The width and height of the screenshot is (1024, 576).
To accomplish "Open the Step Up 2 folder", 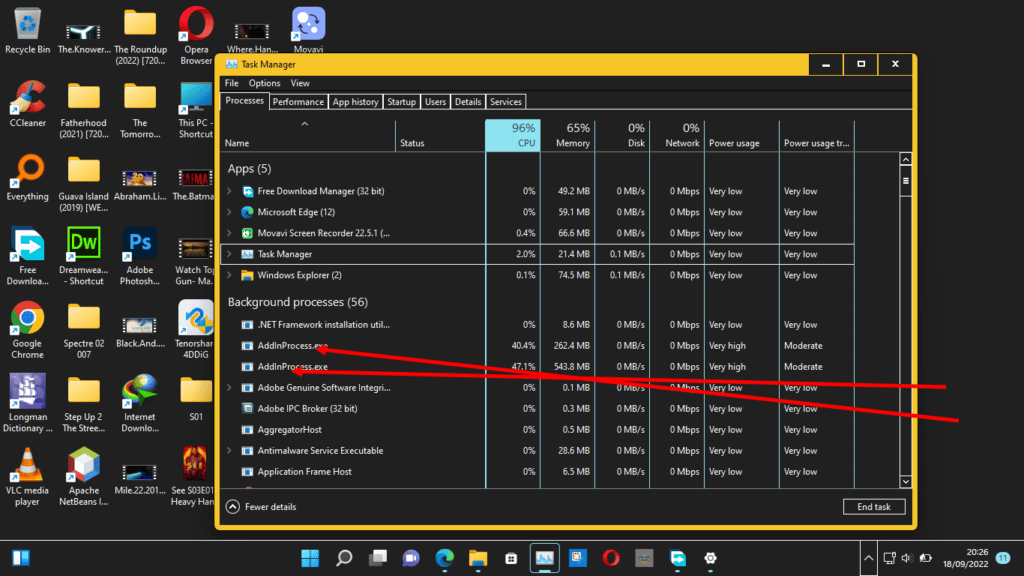I will click(84, 404).
